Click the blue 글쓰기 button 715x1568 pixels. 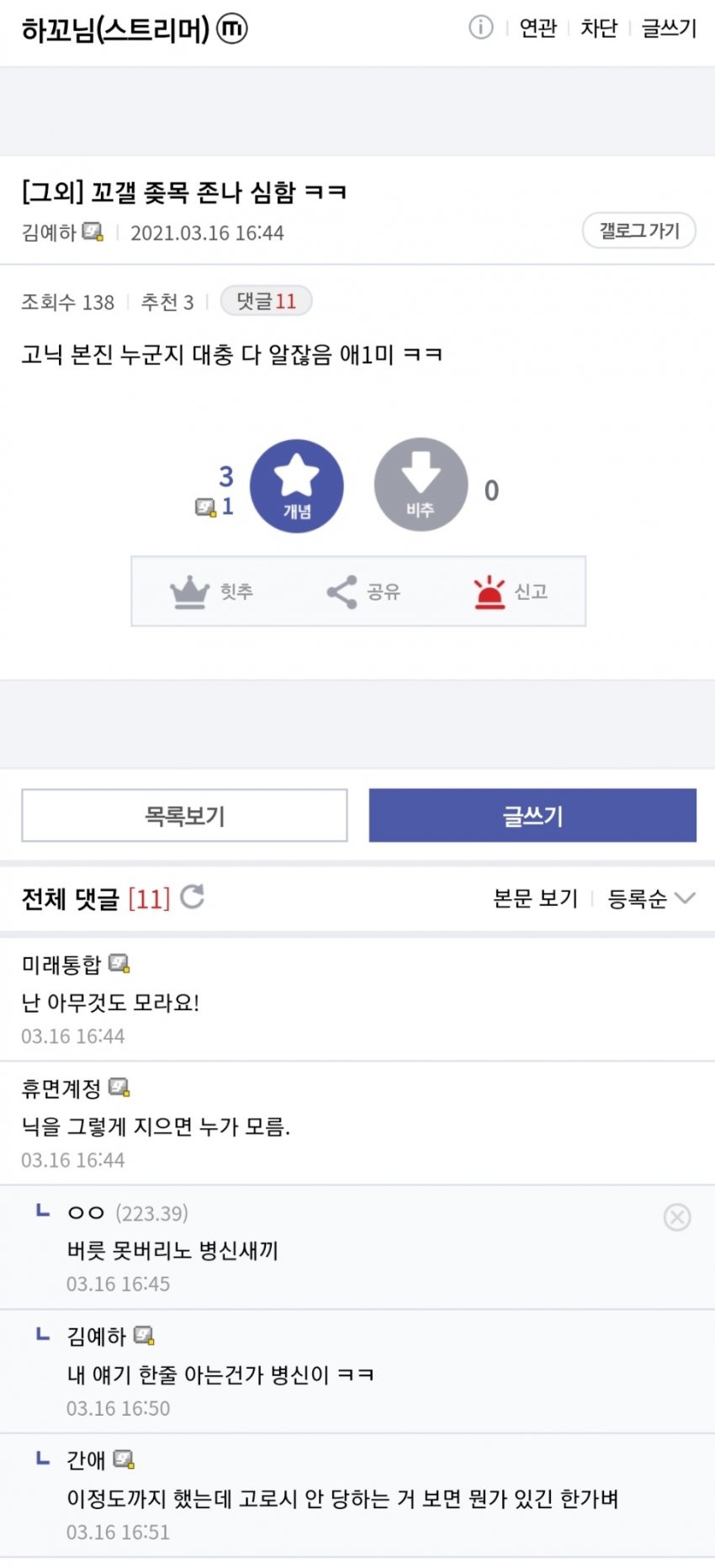tap(532, 815)
